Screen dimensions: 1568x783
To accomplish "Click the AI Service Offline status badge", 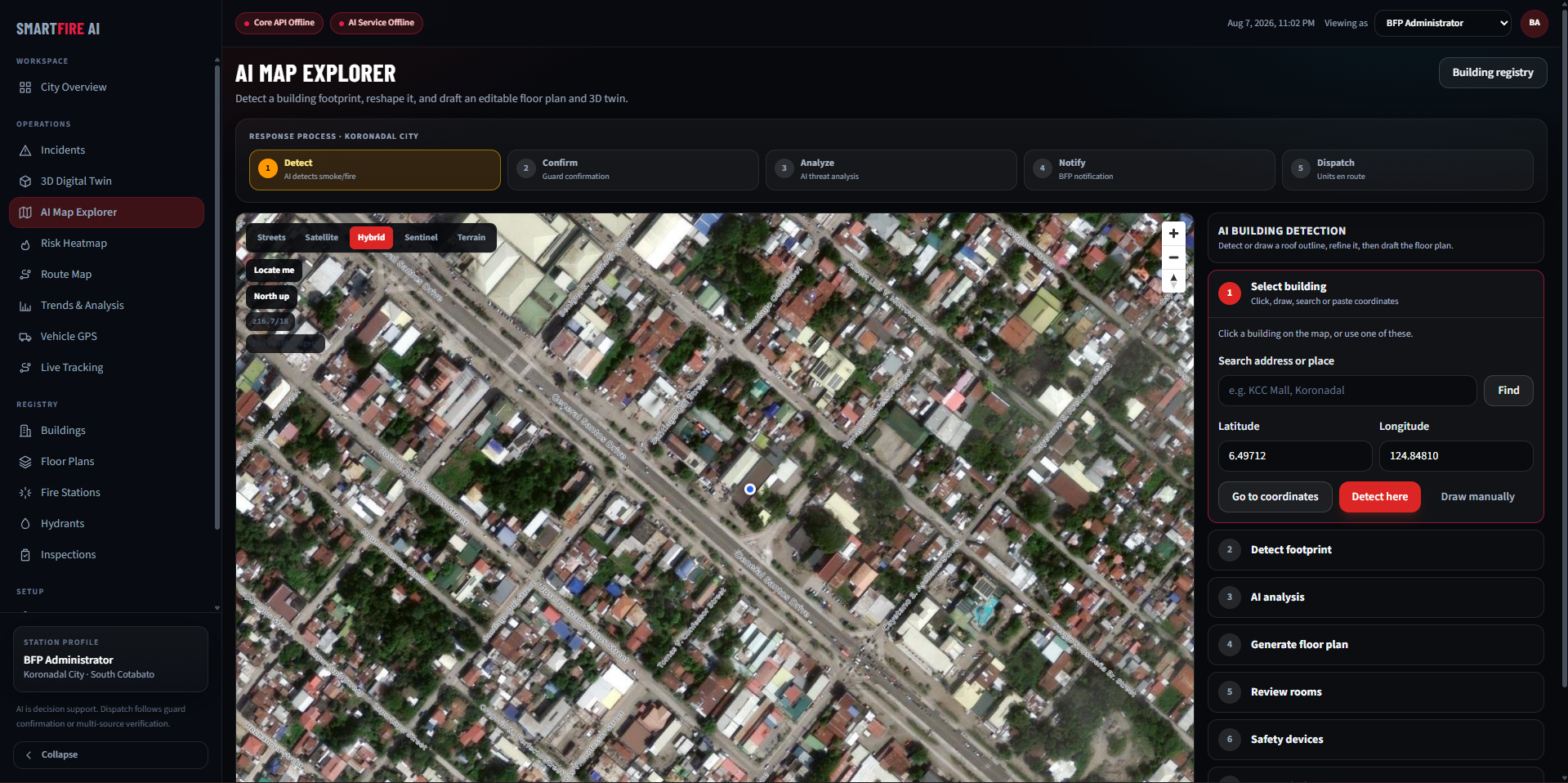I will (x=377, y=23).
